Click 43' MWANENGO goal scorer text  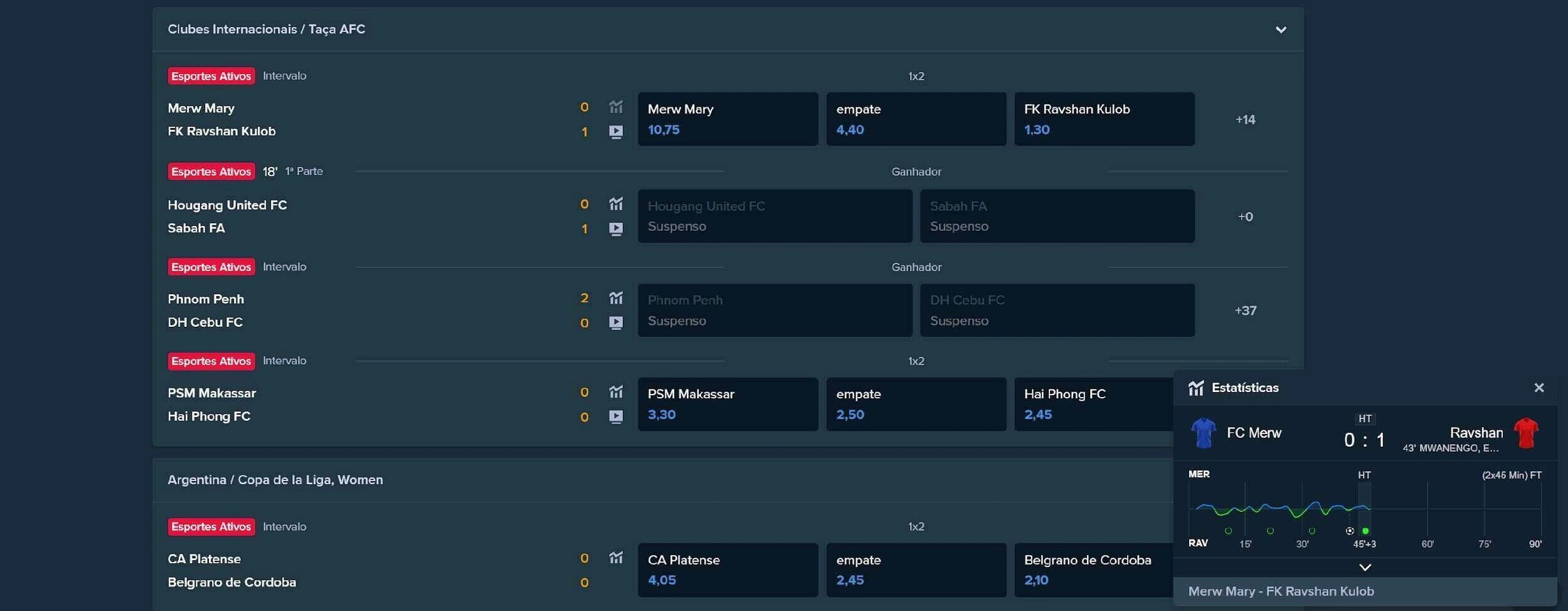pos(1451,448)
